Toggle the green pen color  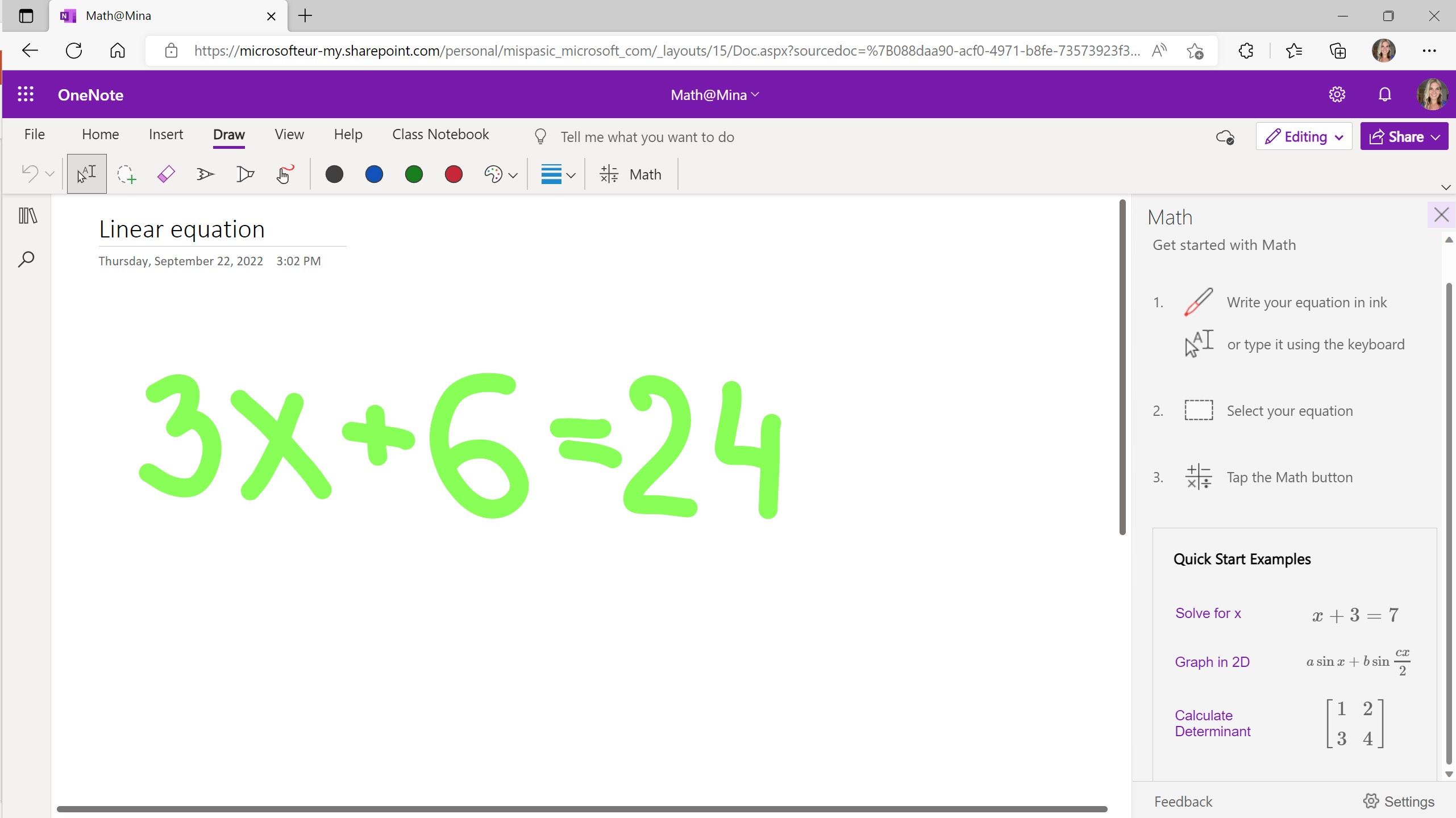413,174
